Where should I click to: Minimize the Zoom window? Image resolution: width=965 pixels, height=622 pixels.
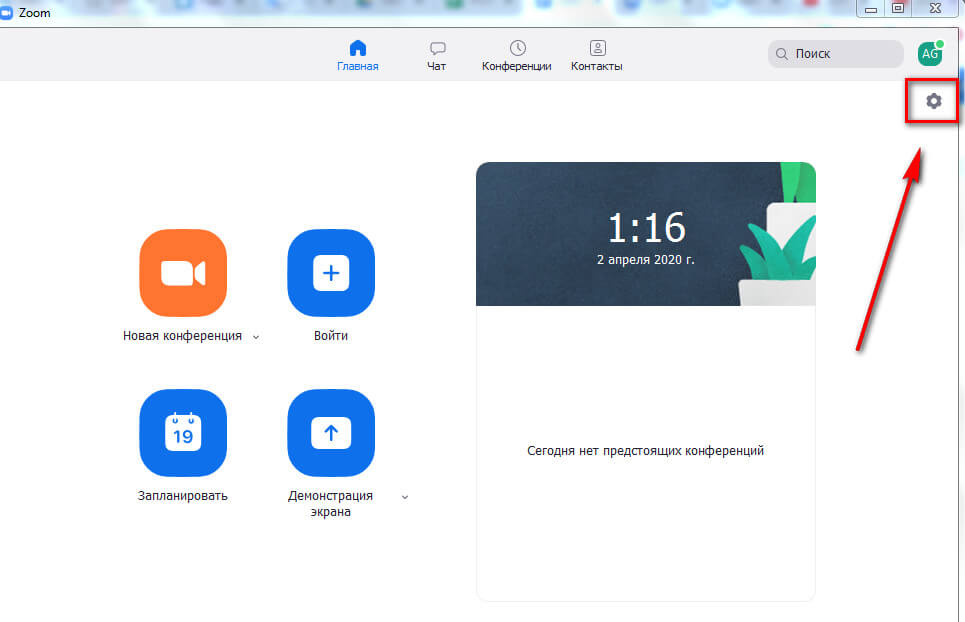(872, 9)
